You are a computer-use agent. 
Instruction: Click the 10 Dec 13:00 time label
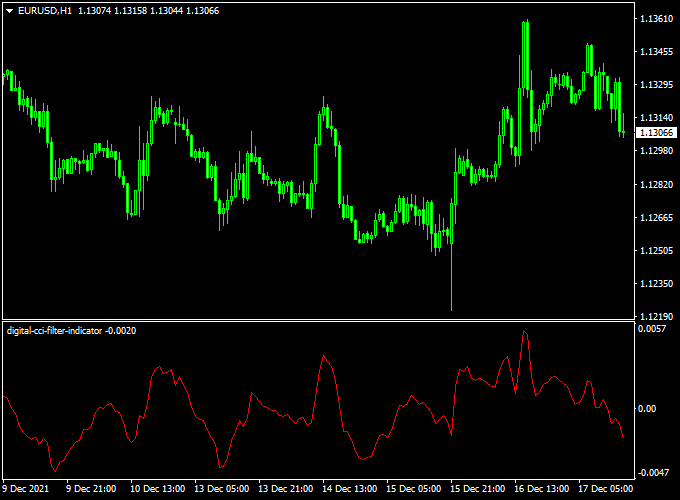(157, 489)
